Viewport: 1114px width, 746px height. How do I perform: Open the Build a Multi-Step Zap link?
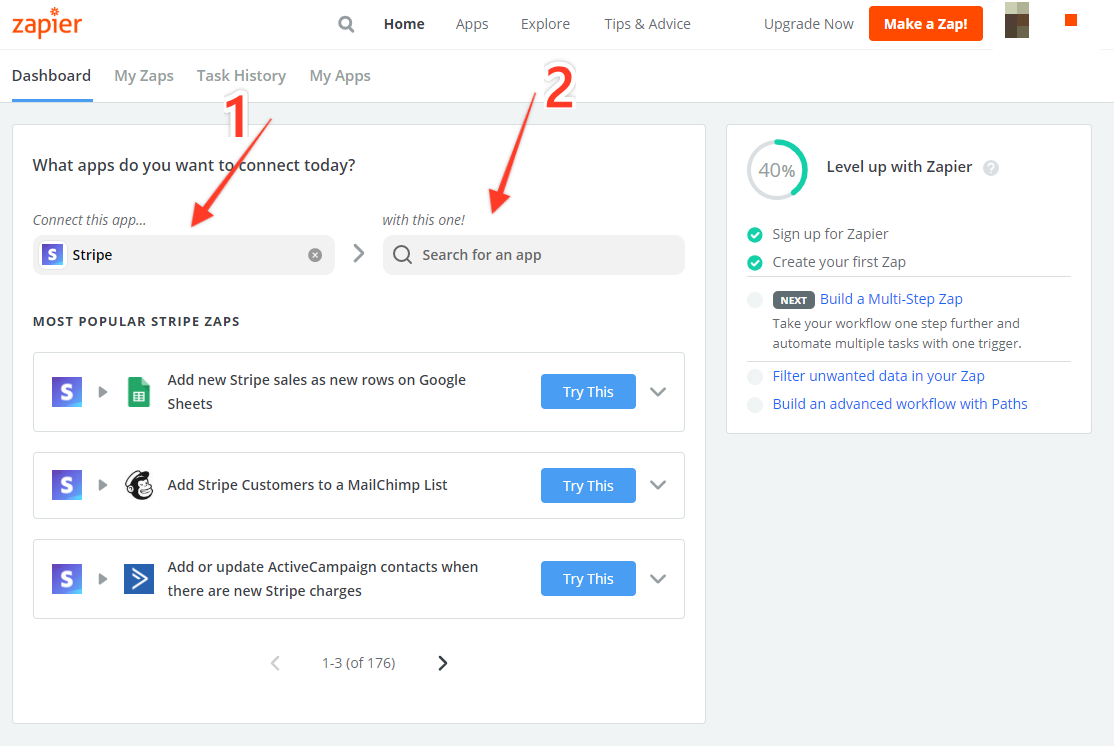coord(890,298)
